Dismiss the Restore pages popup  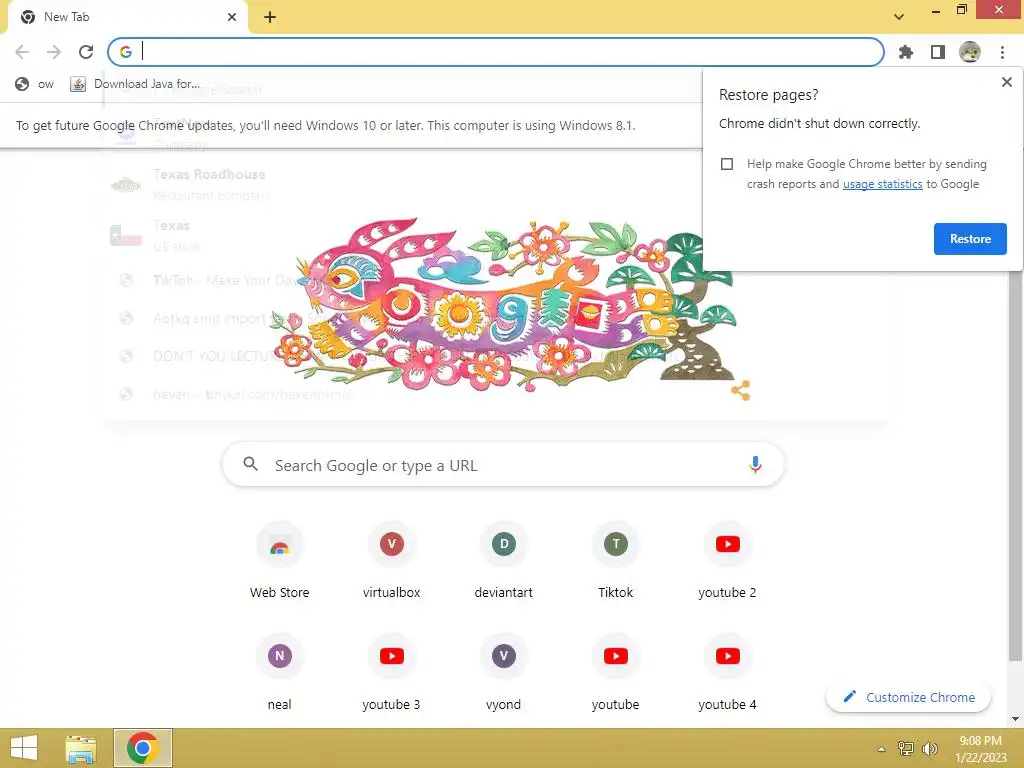pos(1006,82)
